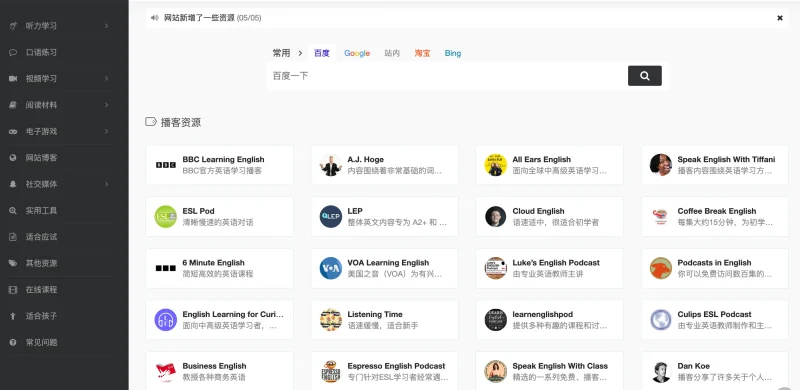The width and height of the screenshot is (800, 390).
Task: Click the Listening Time pattern logo
Action: pos(331,320)
